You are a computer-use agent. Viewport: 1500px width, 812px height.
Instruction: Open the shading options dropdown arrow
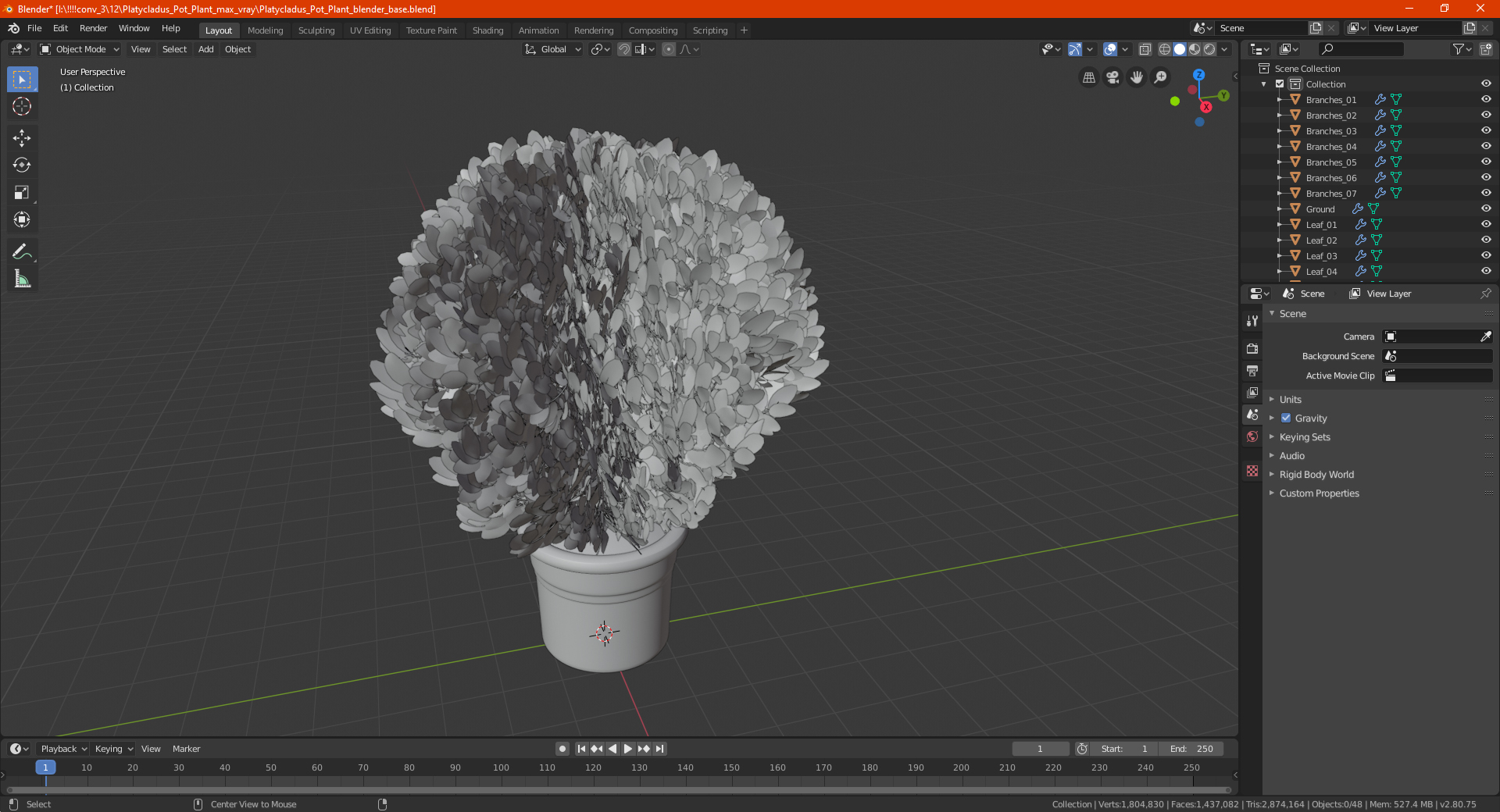pos(1225,49)
